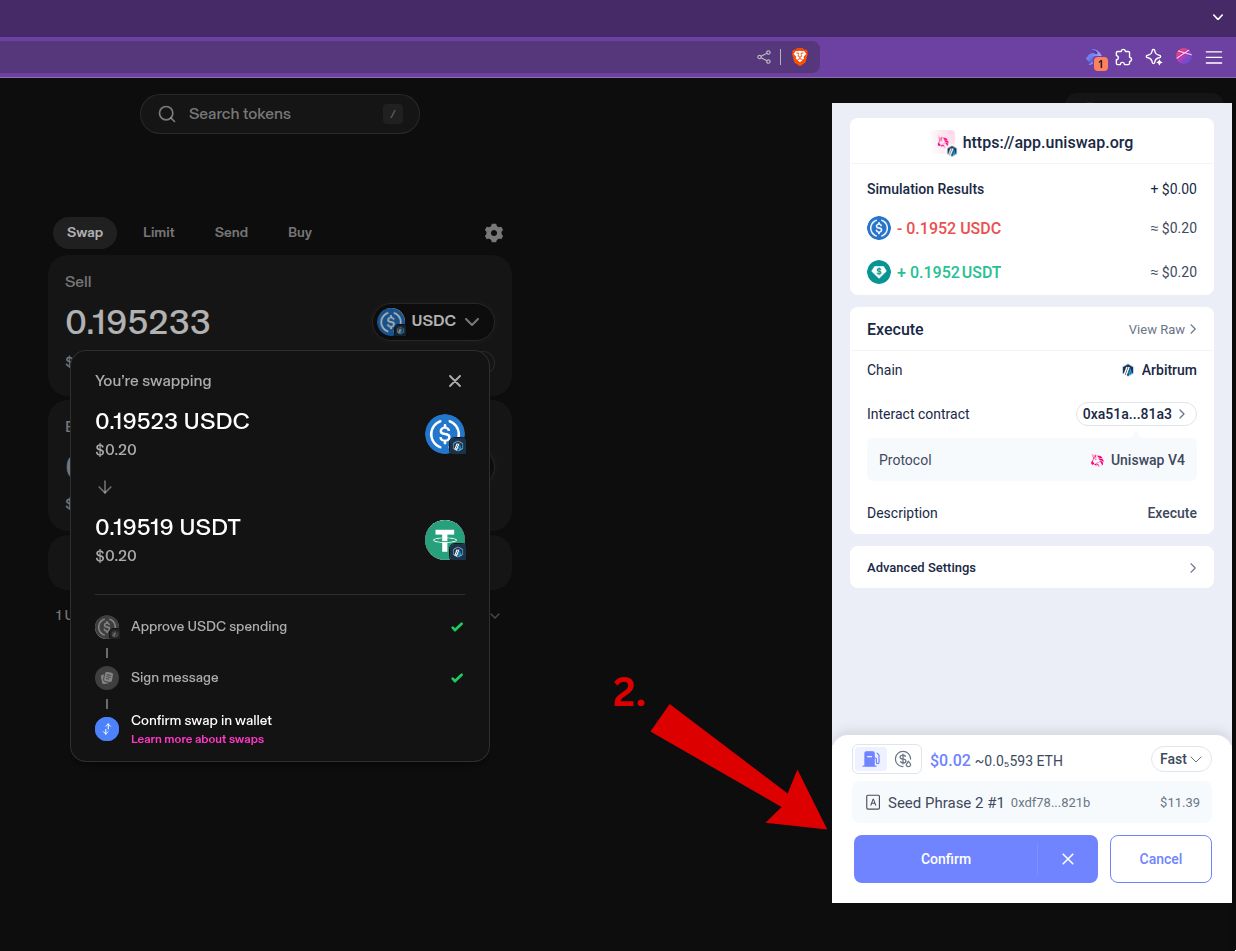Expand the Interact contract address details
This screenshot has width=1236, height=951.
coord(1136,413)
